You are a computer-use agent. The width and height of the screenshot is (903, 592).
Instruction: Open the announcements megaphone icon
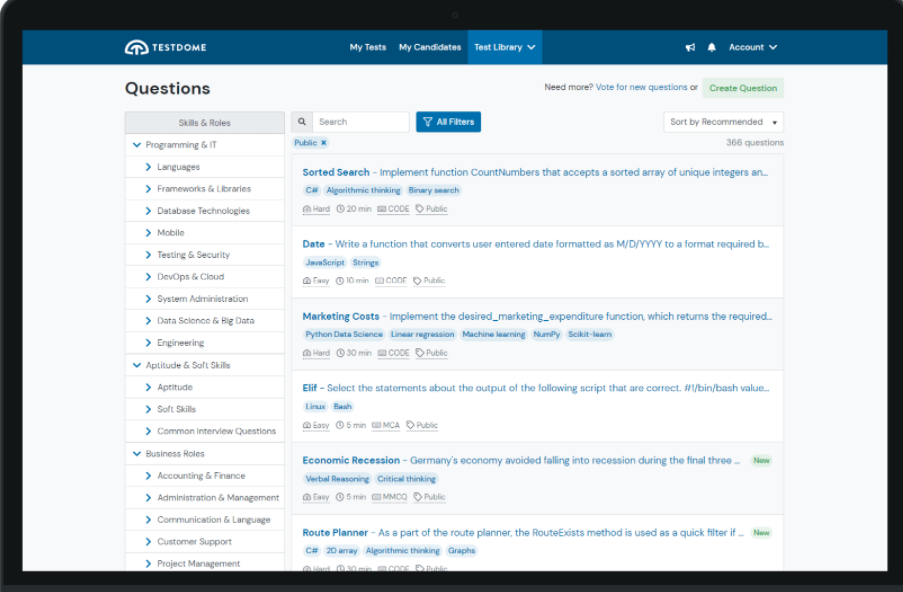(690, 47)
